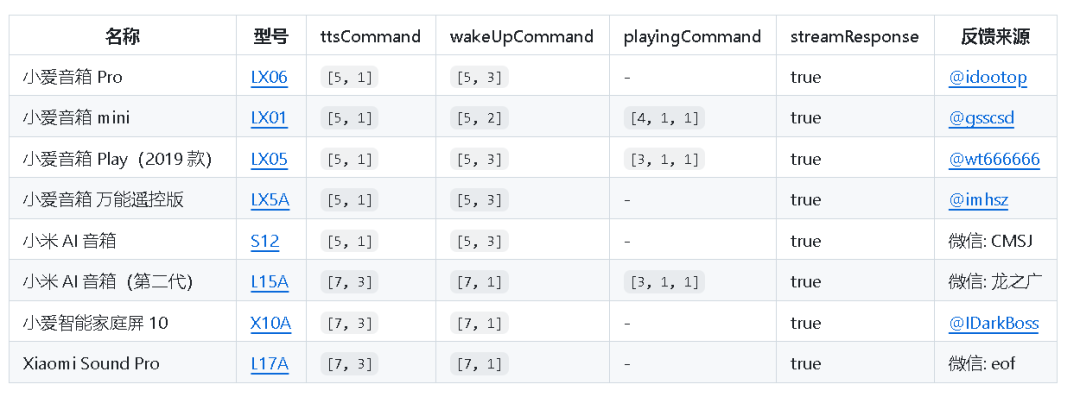This screenshot has width=1080, height=397.
Task: Open the LX5A model link
Action: point(270,200)
